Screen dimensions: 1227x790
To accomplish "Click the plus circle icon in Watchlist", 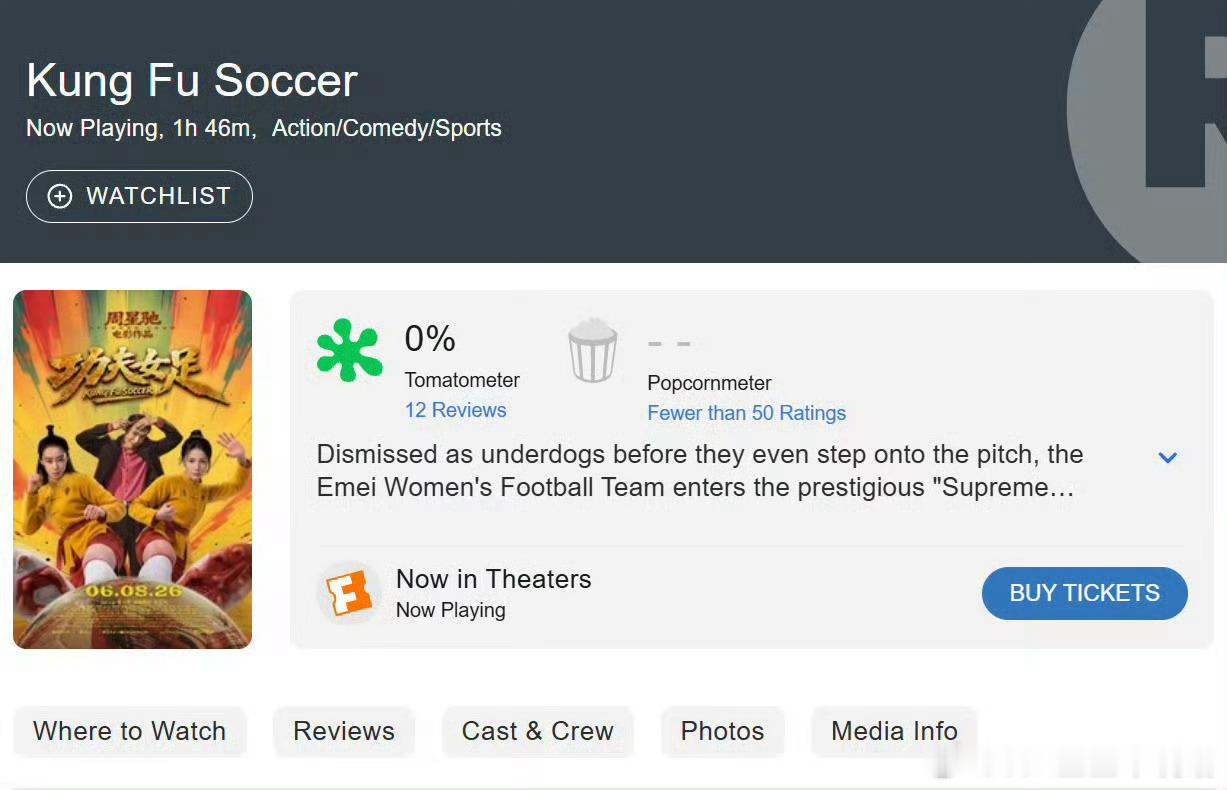I will coord(60,196).
